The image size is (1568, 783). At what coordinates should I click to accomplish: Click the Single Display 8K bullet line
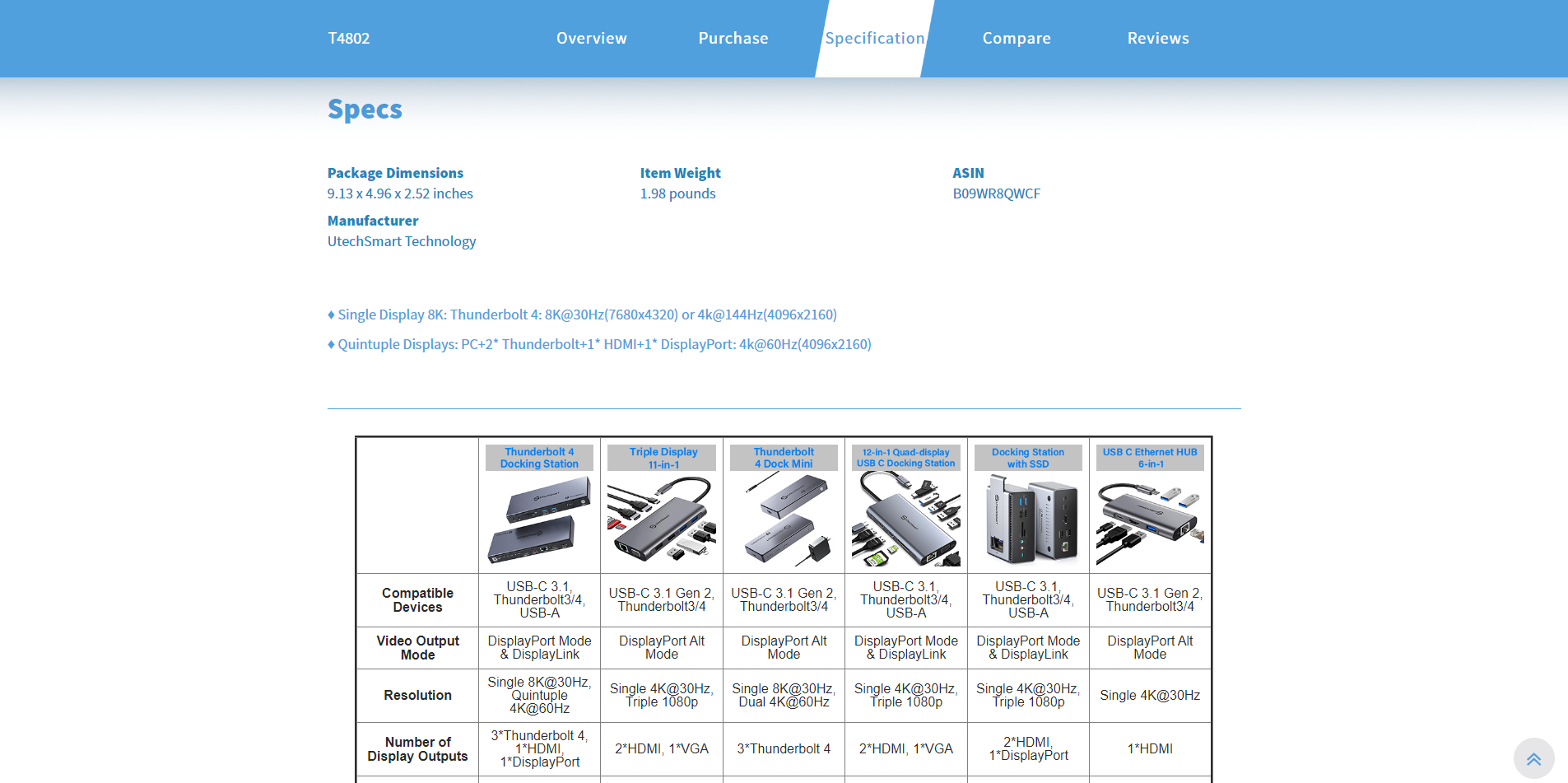point(582,315)
